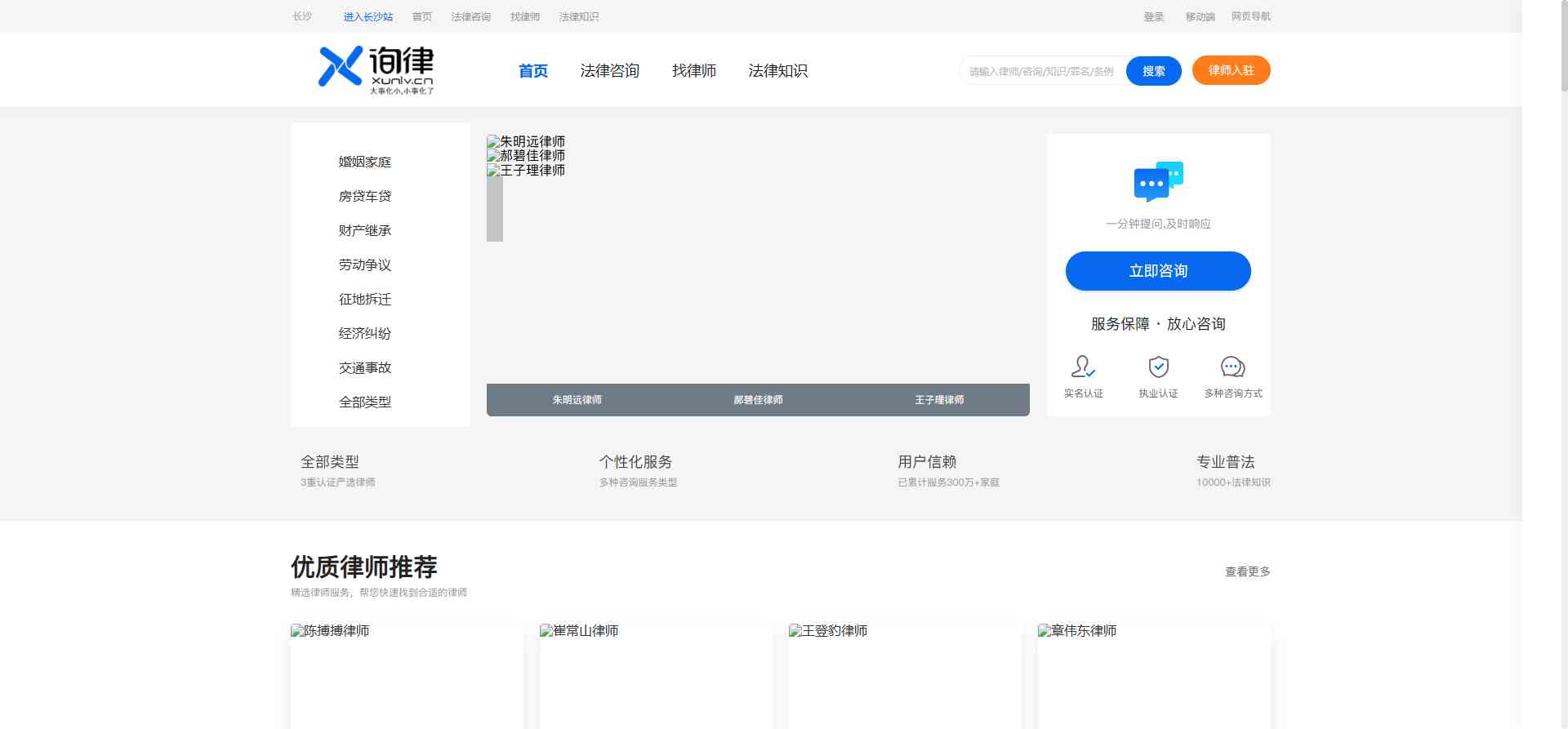
Task: Switch carousel to 王子理律师 tab
Action: coord(939,400)
